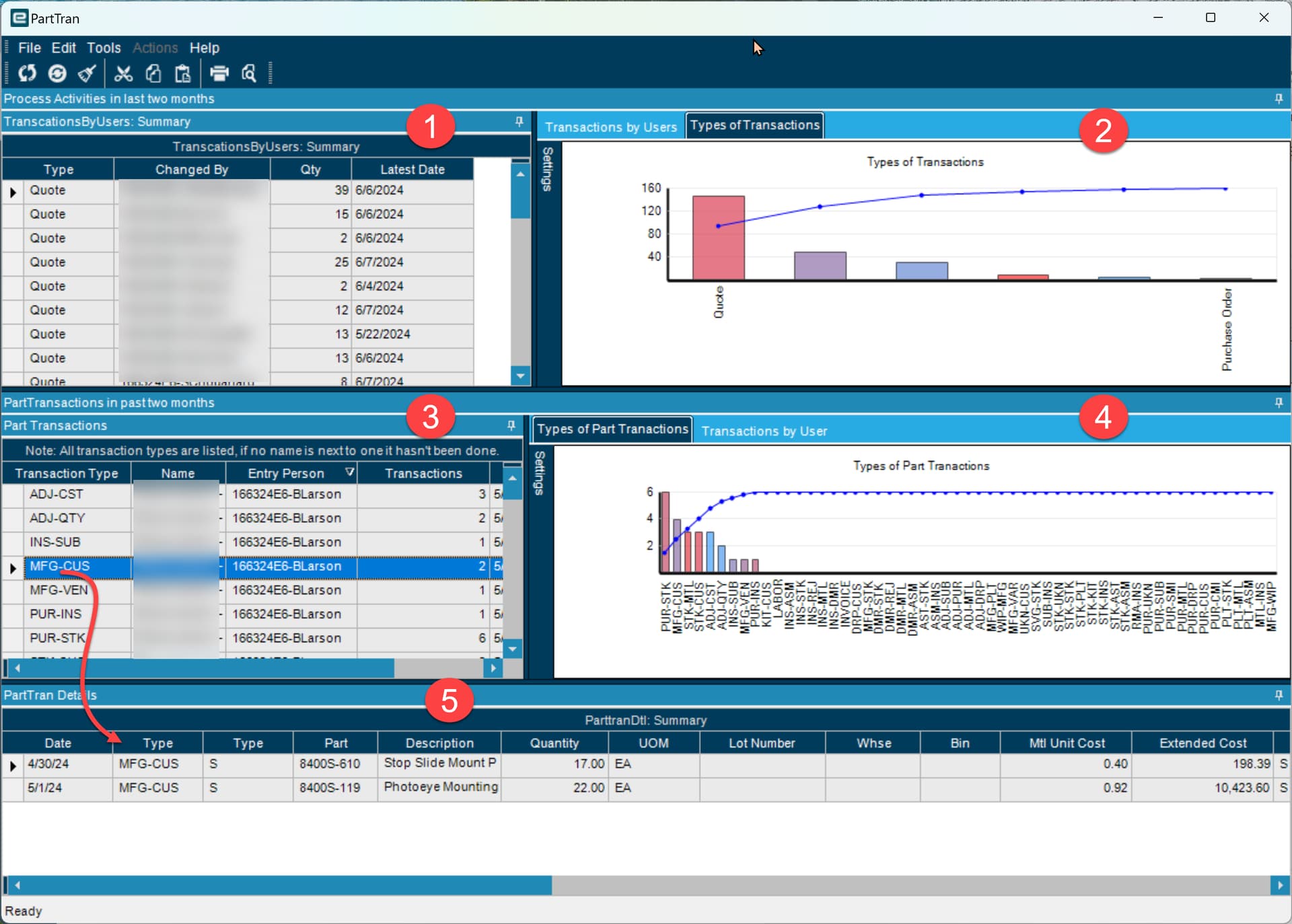Click the PartTran Details horizontal scrollbar thumb
Screen dimensions: 1292x924
pyautogui.click(x=283, y=885)
